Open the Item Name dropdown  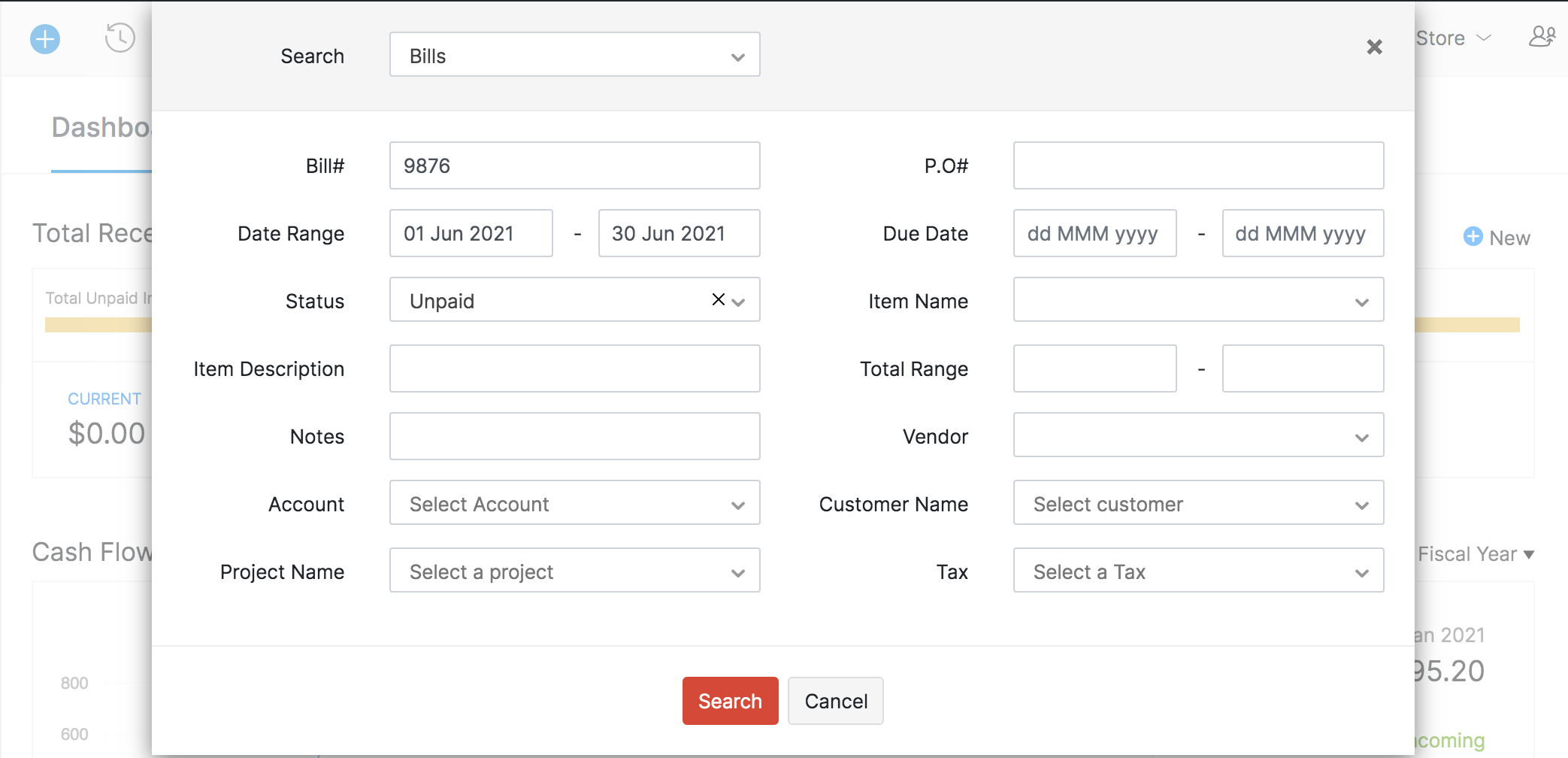(1198, 300)
